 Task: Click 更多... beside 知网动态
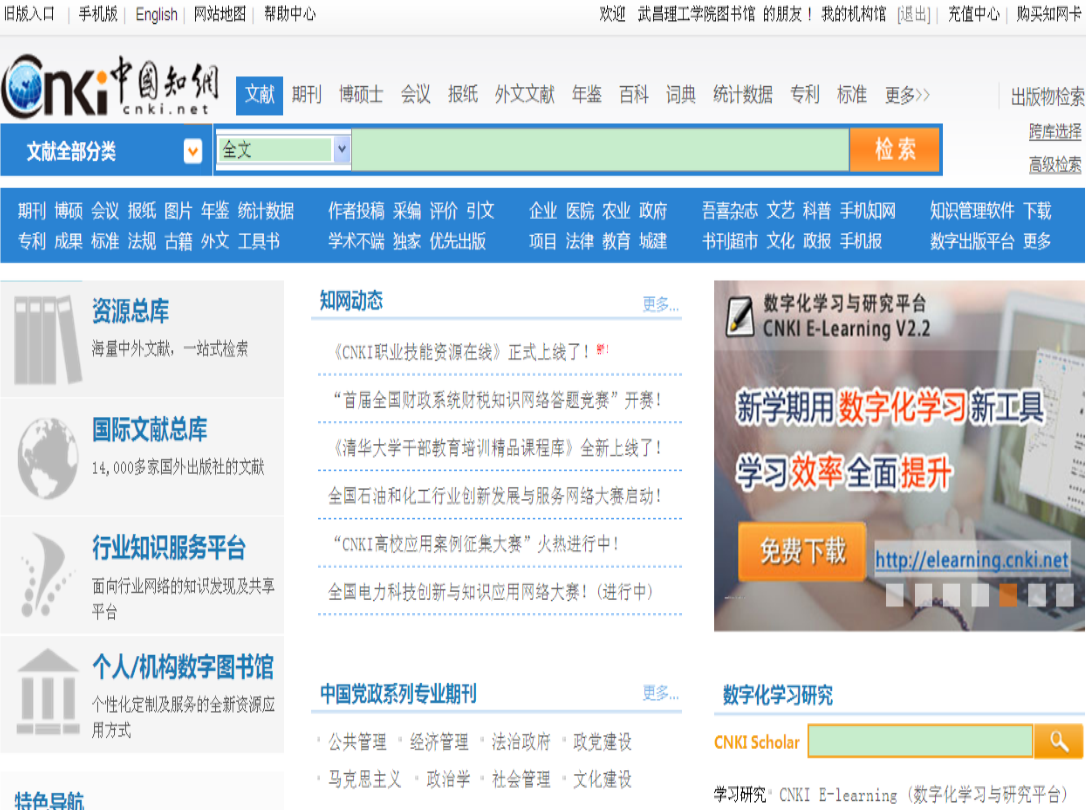661,304
